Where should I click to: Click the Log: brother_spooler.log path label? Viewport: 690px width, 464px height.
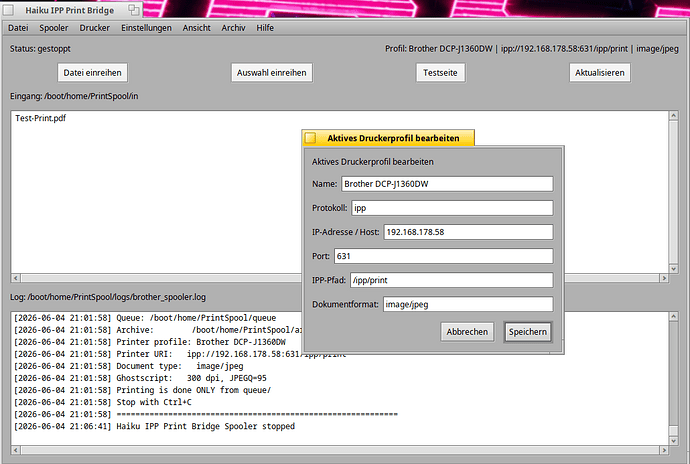[x=108, y=297]
